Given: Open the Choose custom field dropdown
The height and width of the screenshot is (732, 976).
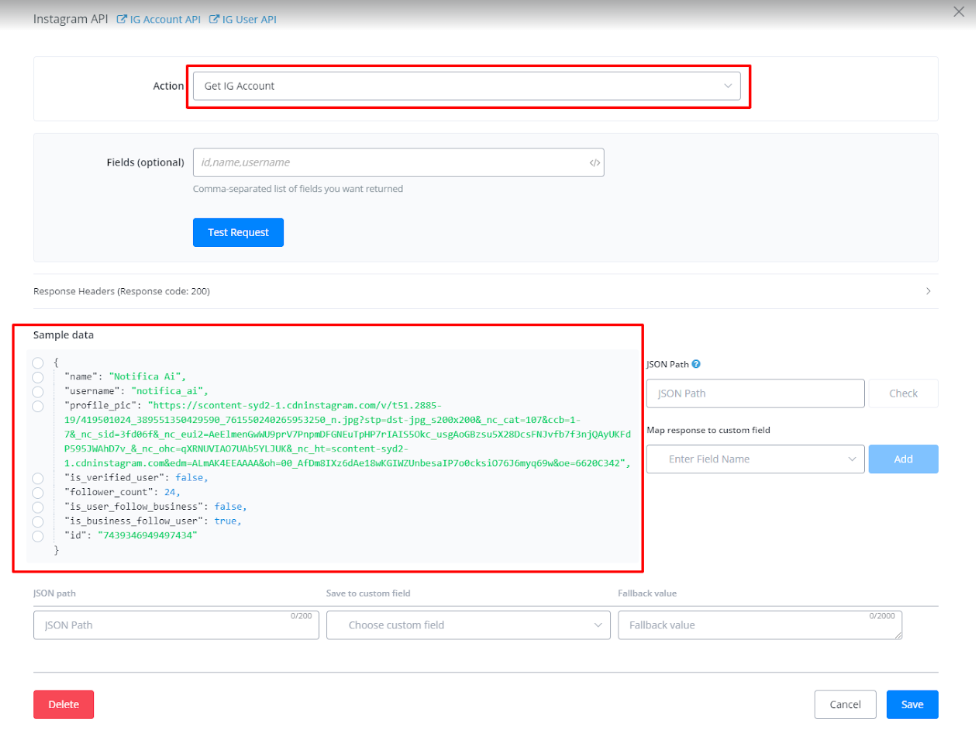Looking at the screenshot, I should (467, 625).
